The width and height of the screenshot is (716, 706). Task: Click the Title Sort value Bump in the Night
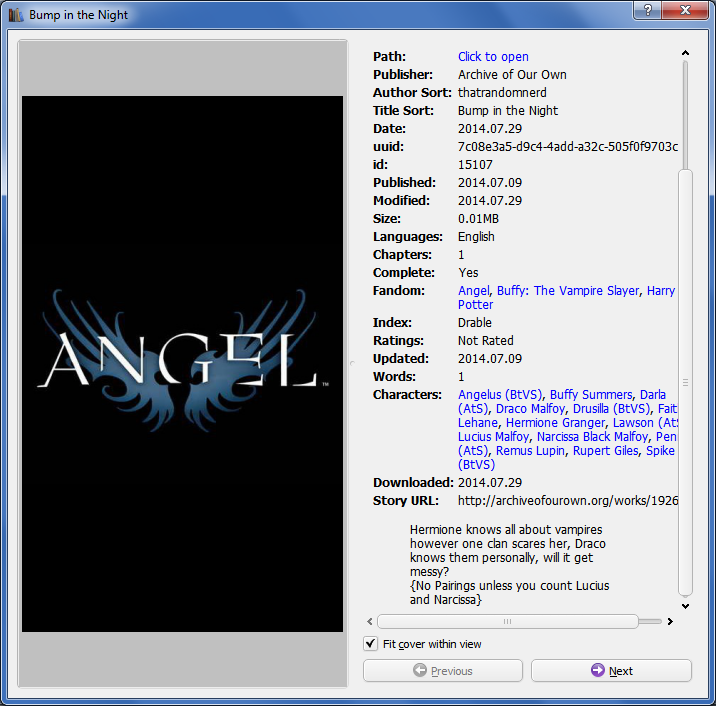coord(507,111)
